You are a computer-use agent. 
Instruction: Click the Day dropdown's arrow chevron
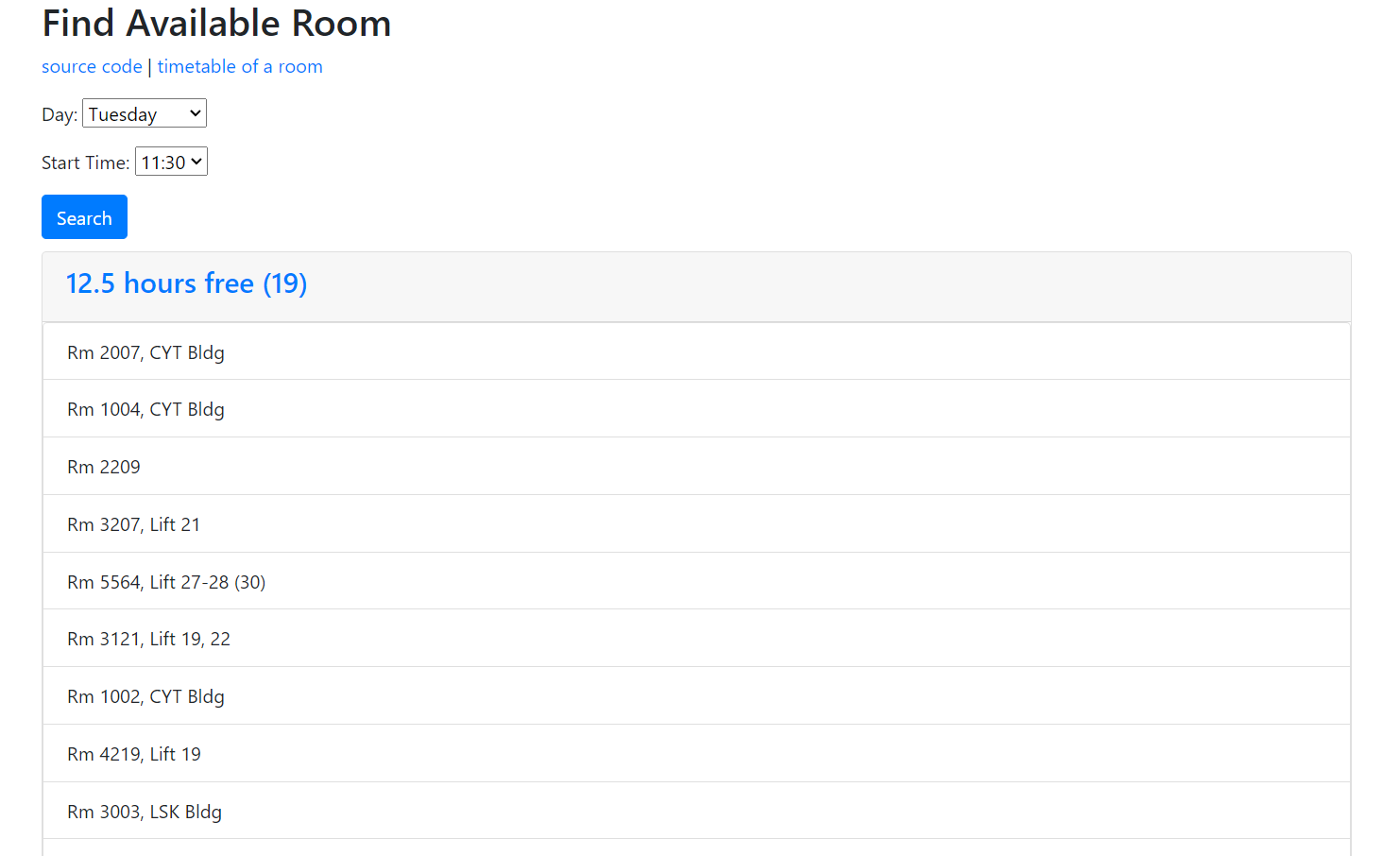pyautogui.click(x=196, y=113)
